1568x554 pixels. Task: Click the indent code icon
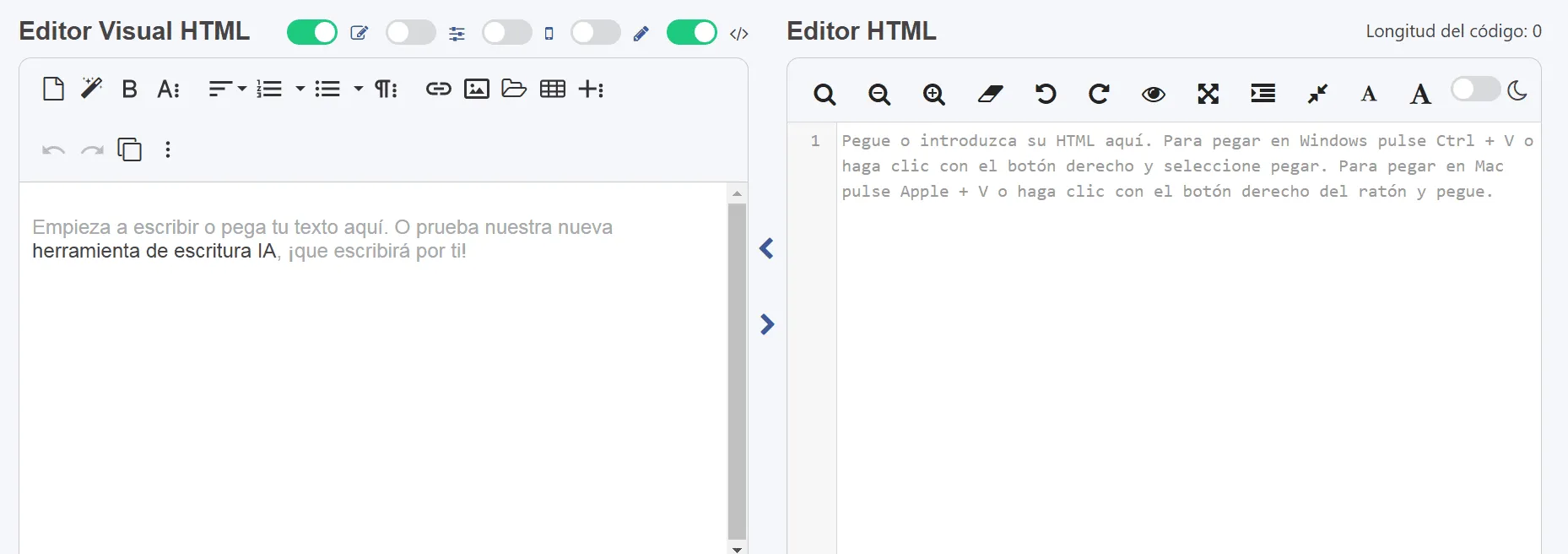click(x=1263, y=94)
